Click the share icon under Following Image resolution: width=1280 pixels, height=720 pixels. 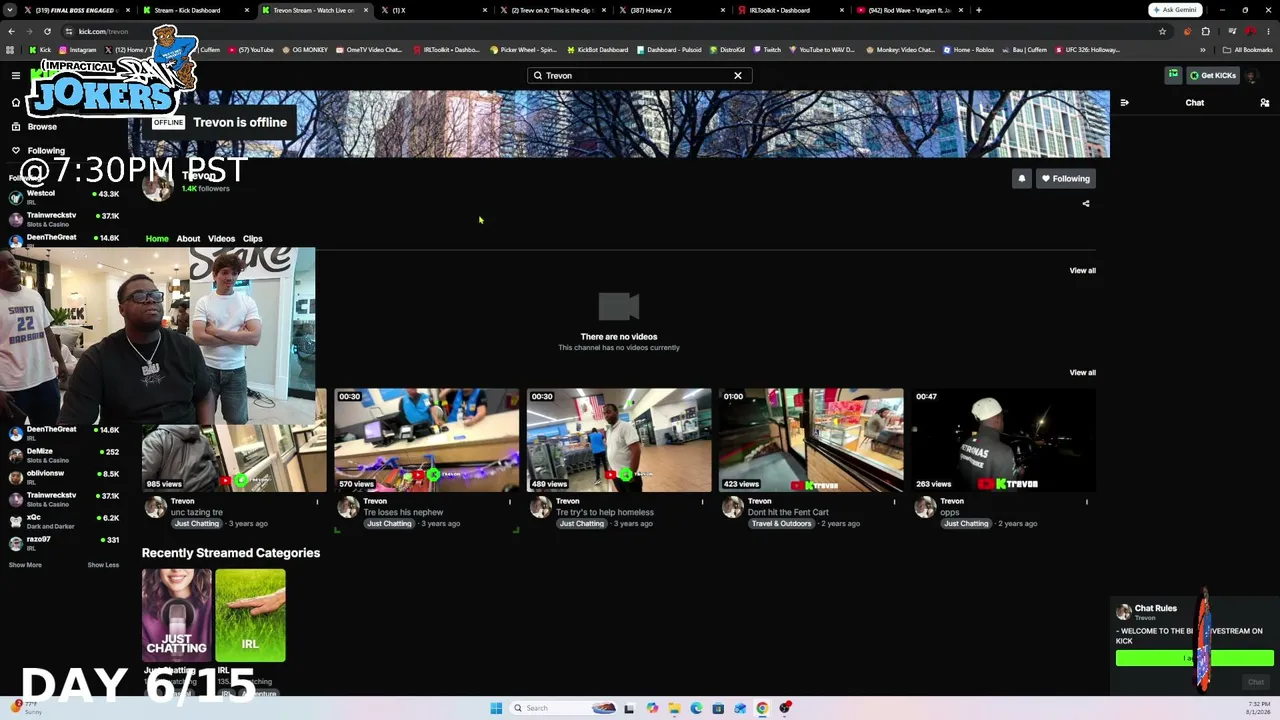click(1086, 204)
